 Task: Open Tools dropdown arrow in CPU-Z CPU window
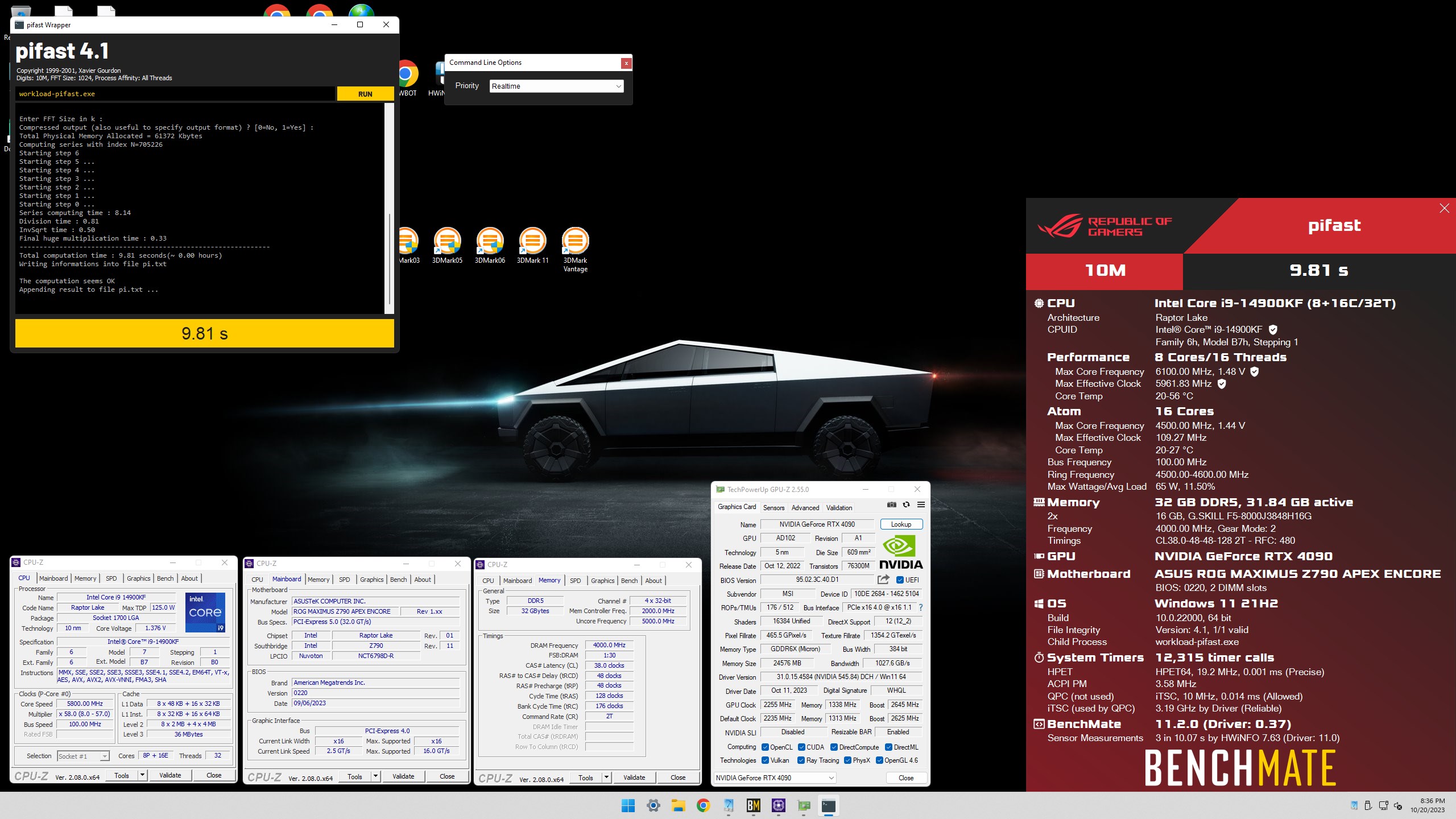click(142, 775)
